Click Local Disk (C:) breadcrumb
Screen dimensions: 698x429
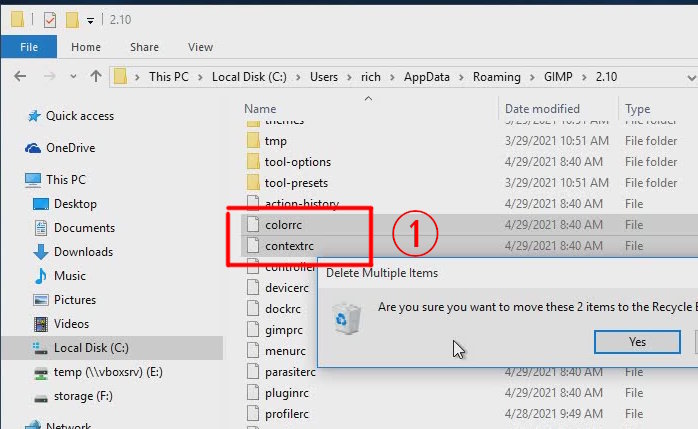249,77
